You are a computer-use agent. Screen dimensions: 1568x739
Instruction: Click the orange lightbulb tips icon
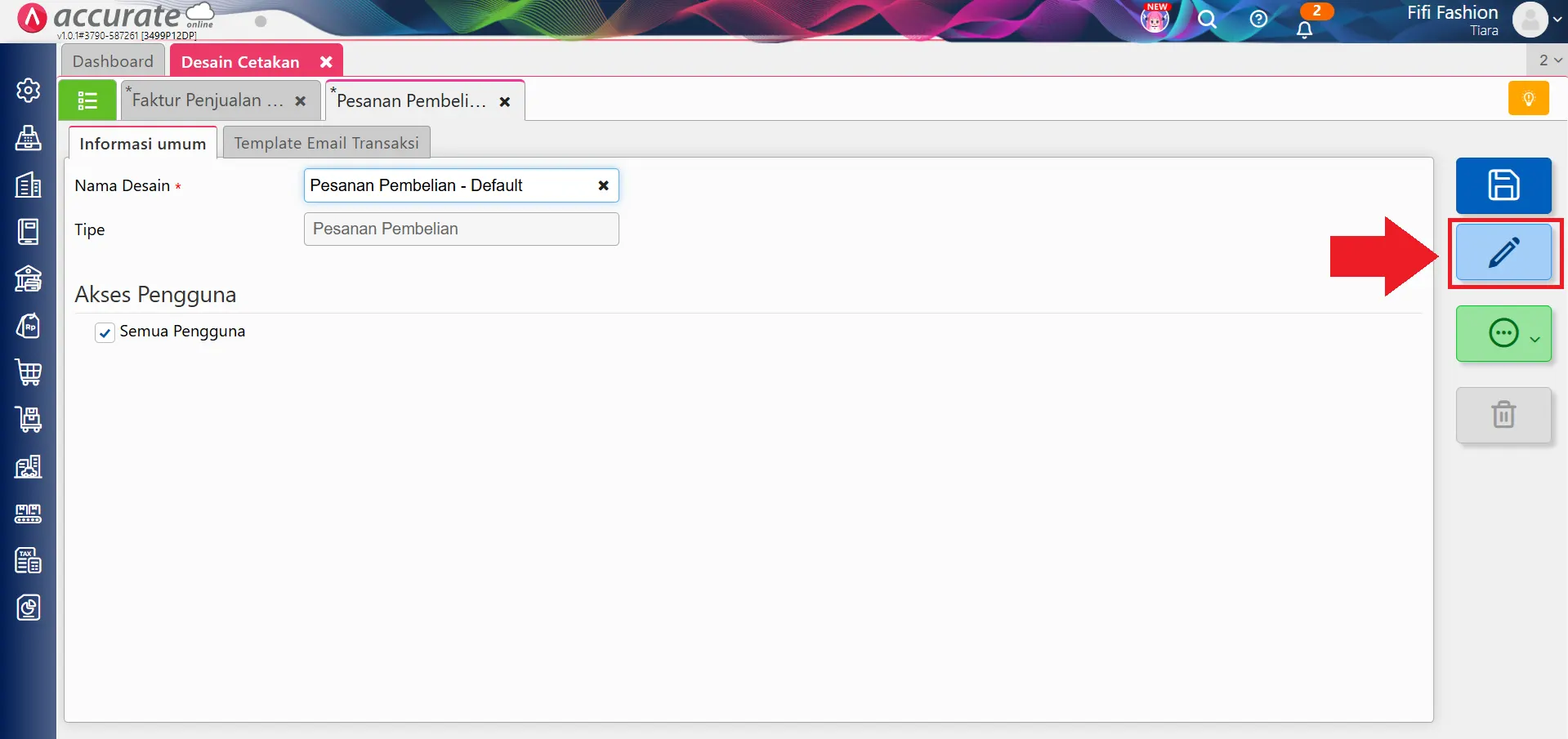tap(1528, 99)
